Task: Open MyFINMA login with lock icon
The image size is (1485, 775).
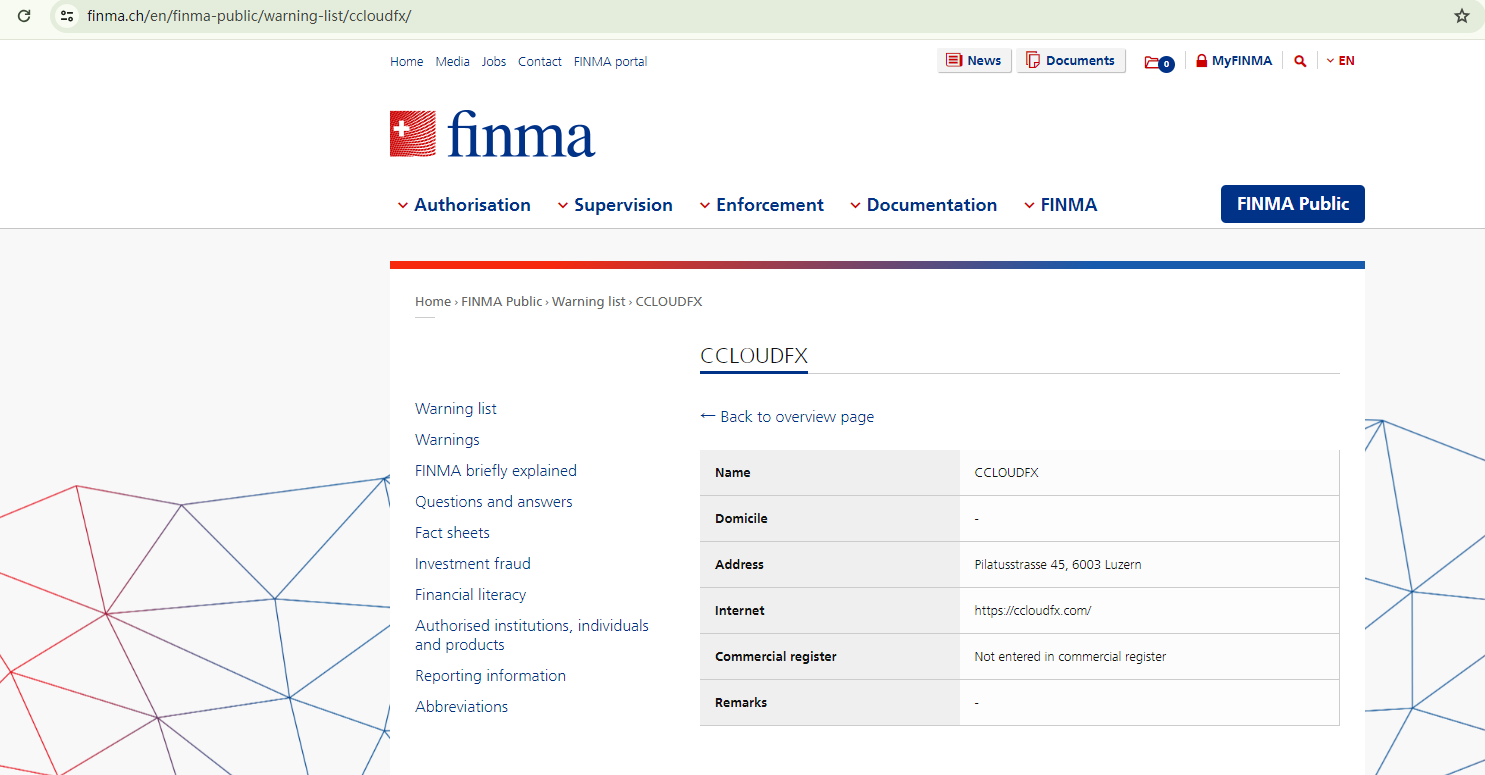Action: (x=1234, y=61)
